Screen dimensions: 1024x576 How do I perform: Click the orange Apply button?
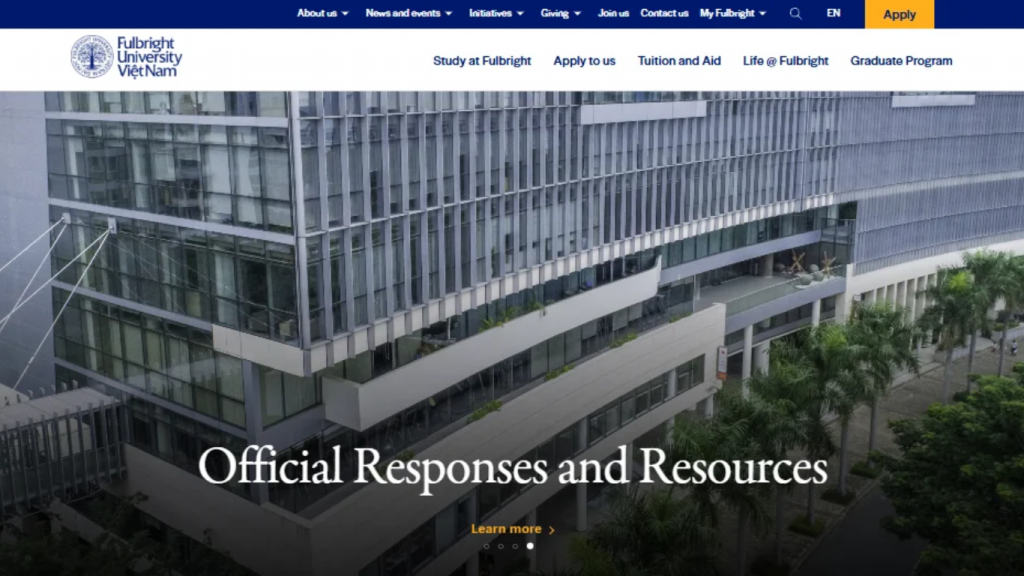[899, 14]
